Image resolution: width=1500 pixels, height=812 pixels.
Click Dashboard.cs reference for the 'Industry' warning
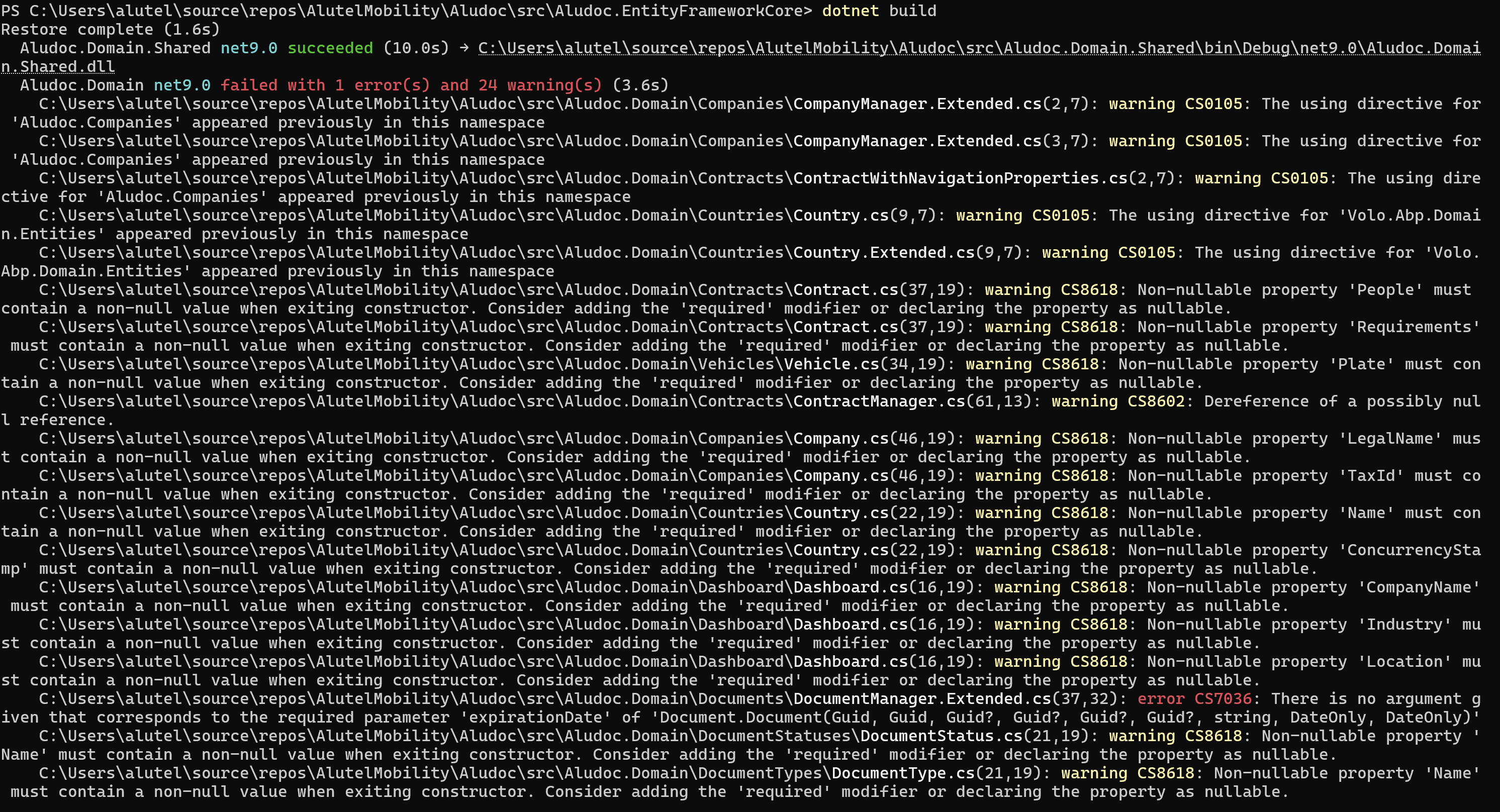[x=850, y=625]
